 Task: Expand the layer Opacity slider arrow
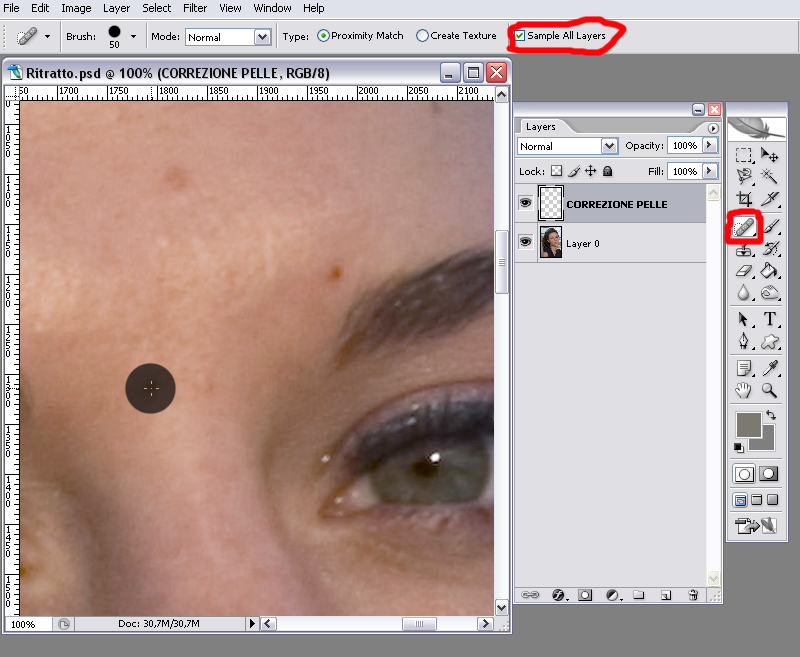[709, 146]
